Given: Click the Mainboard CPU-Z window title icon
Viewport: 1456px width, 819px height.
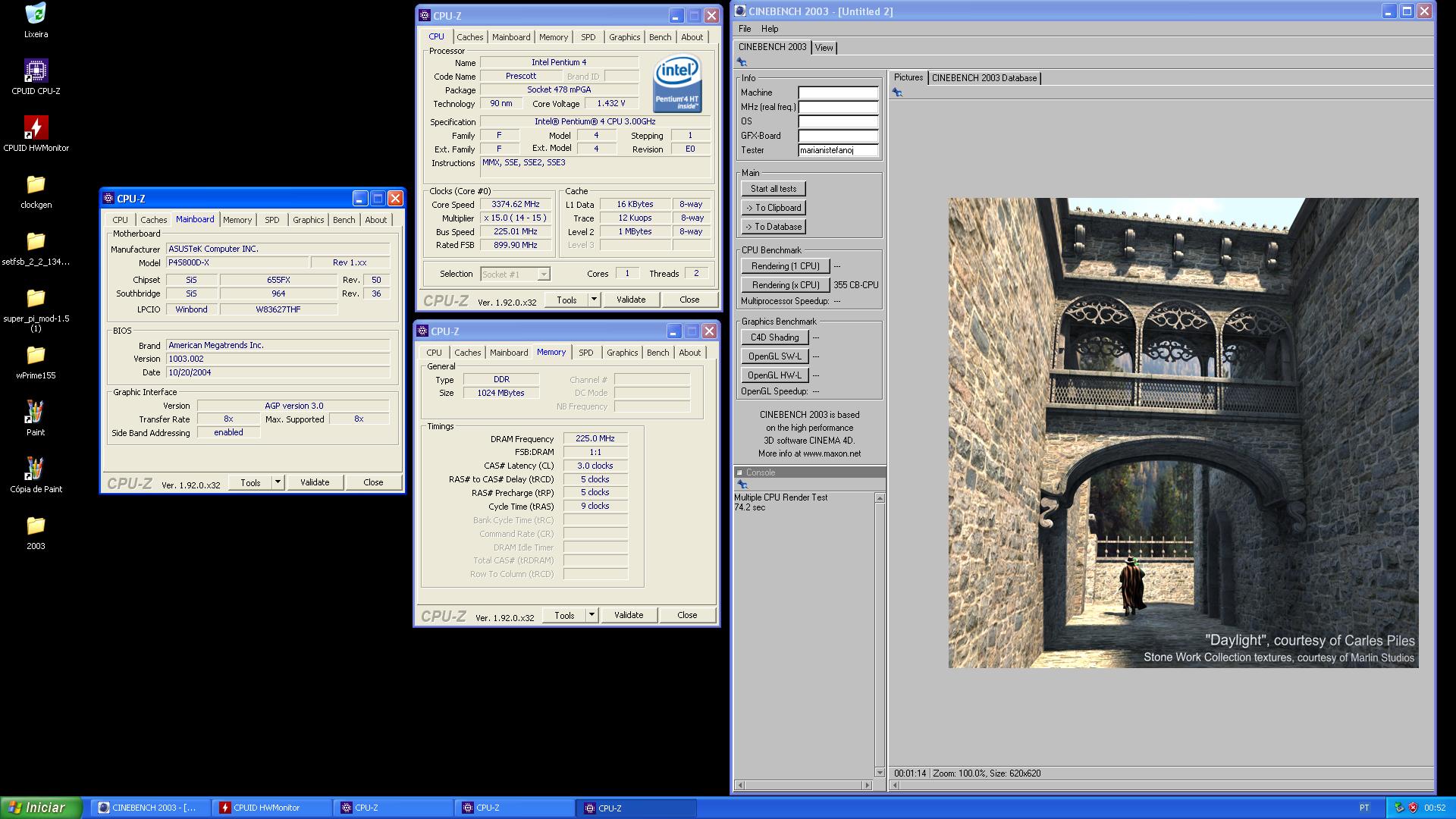Looking at the screenshot, I should tap(108, 199).
